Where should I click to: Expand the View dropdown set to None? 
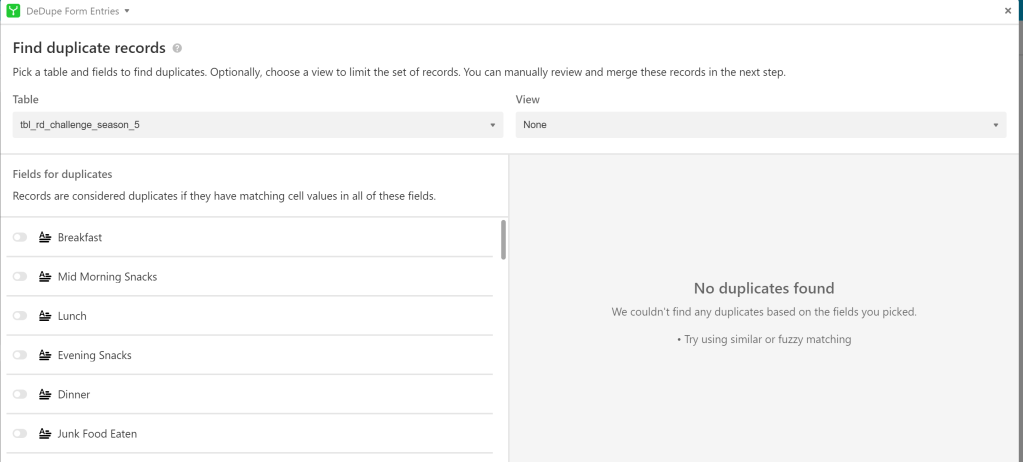coord(760,125)
